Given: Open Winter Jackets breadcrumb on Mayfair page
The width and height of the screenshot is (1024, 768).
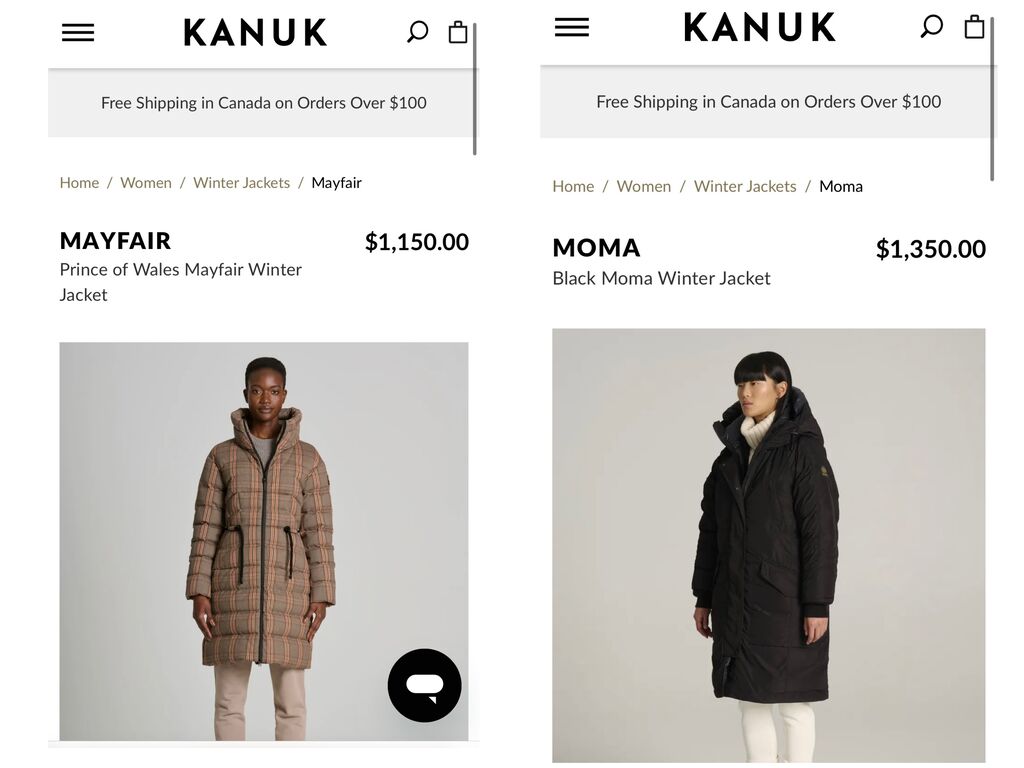Looking at the screenshot, I should (x=241, y=183).
